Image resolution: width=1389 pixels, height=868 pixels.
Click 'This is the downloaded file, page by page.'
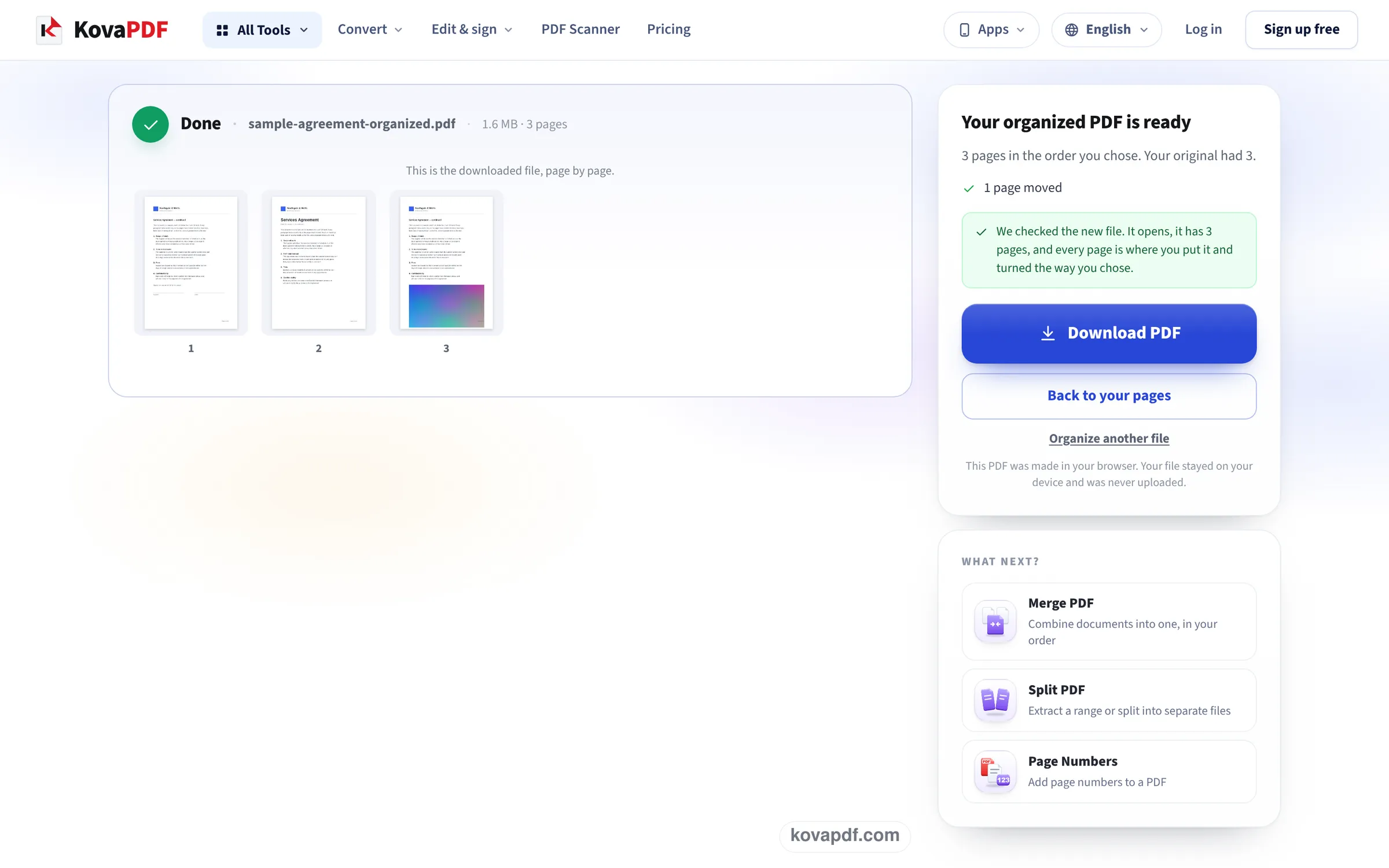[x=510, y=171]
